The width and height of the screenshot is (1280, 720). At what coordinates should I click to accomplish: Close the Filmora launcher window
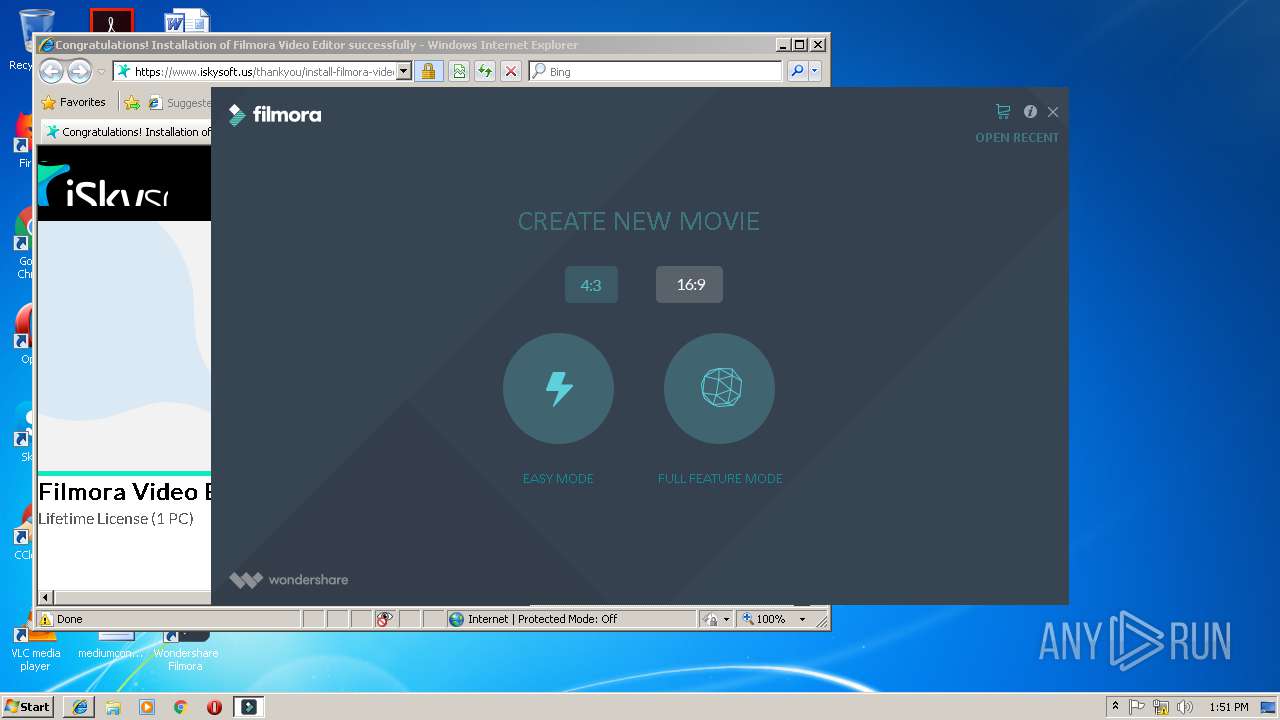click(x=1053, y=112)
